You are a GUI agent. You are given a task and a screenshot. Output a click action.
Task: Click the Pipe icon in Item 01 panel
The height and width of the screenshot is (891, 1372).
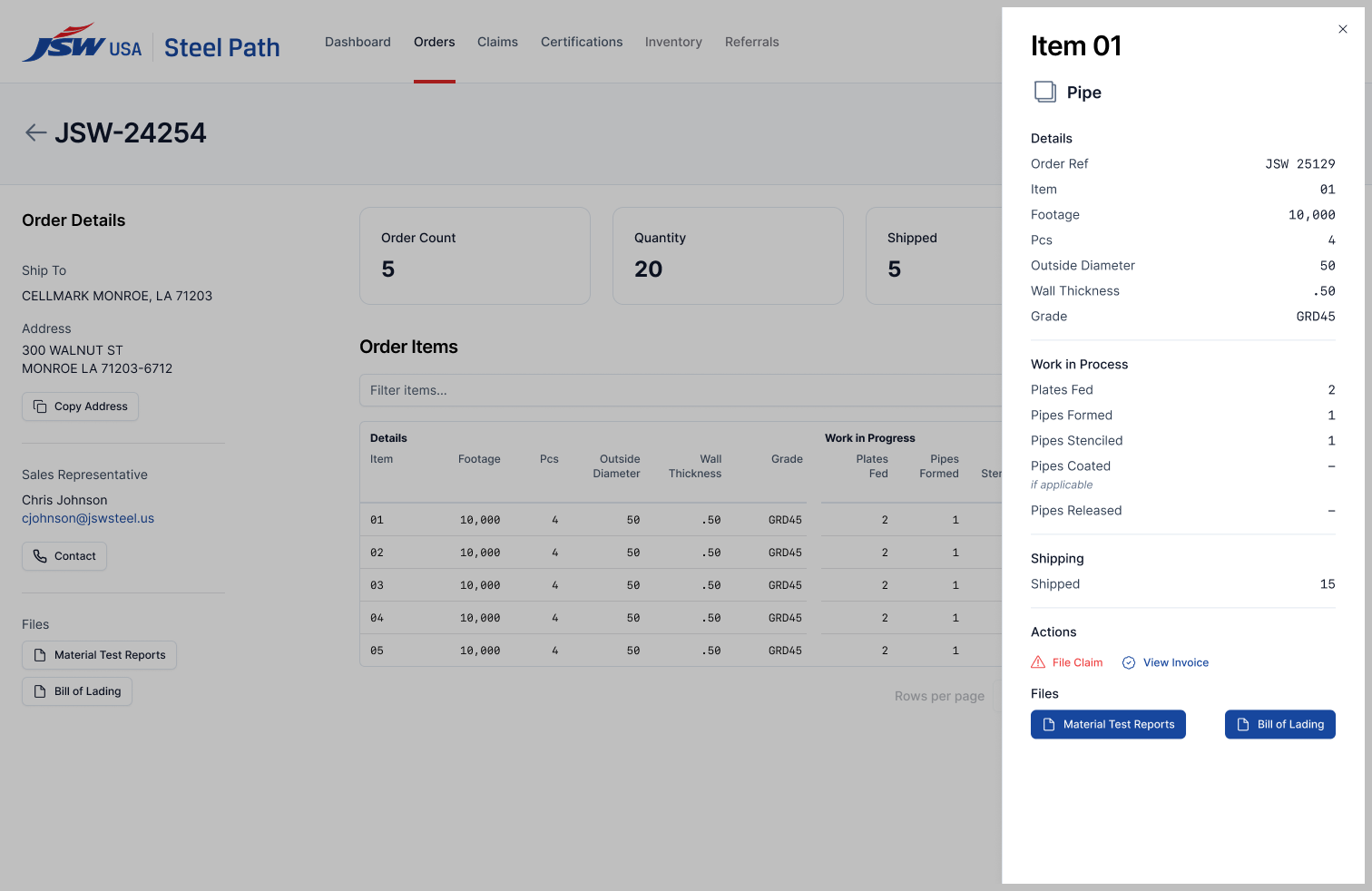pyautogui.click(x=1045, y=92)
